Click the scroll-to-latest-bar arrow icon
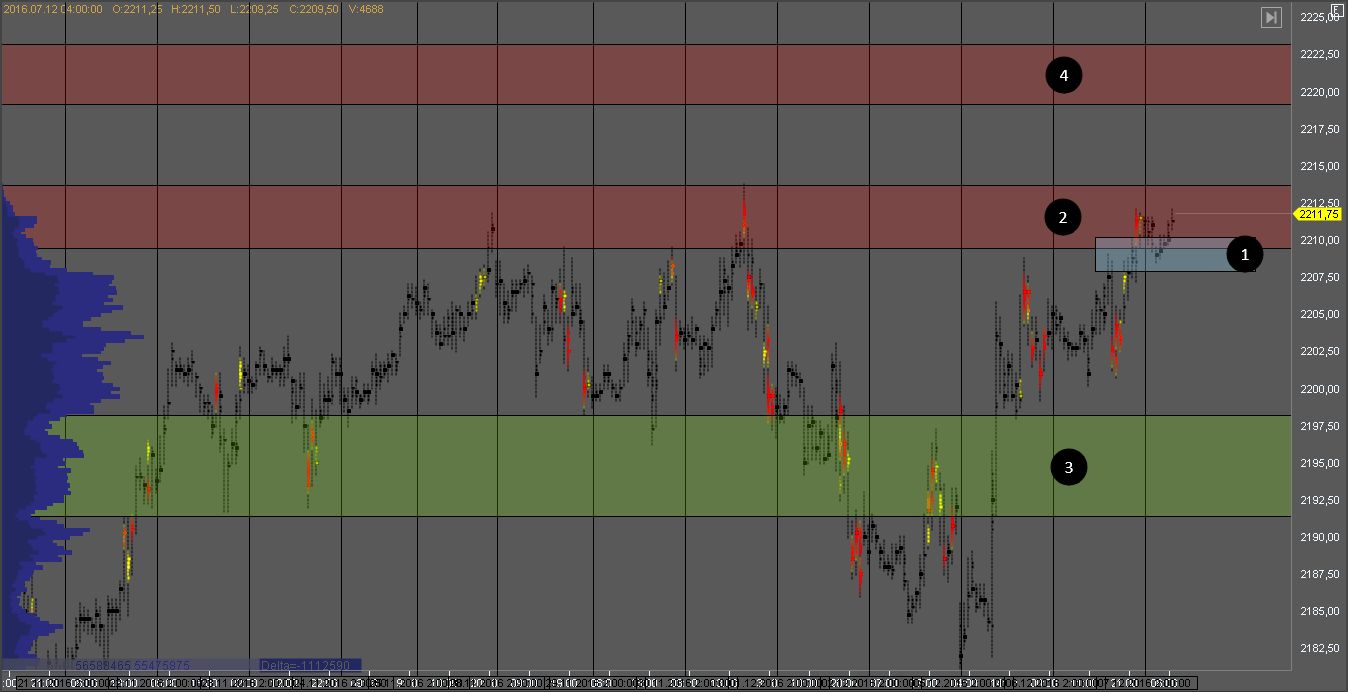 pyautogui.click(x=1271, y=17)
